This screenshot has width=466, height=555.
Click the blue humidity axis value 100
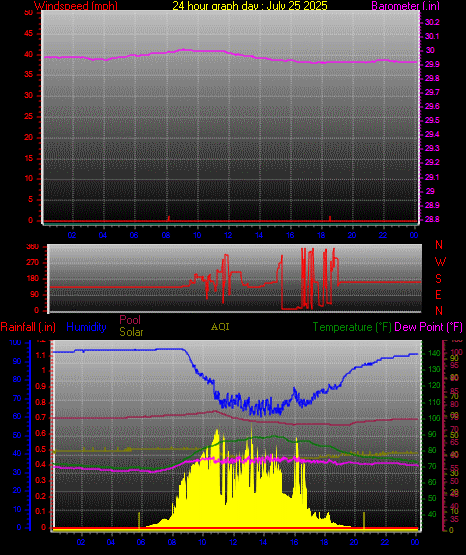[x=16, y=343]
